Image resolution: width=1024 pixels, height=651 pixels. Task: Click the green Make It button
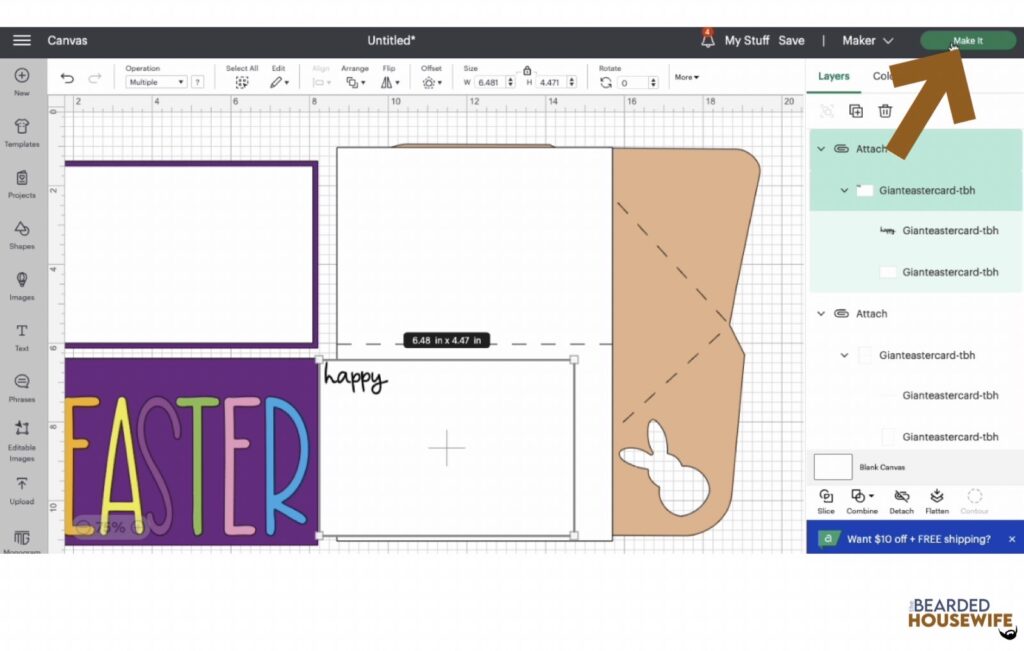(x=967, y=40)
